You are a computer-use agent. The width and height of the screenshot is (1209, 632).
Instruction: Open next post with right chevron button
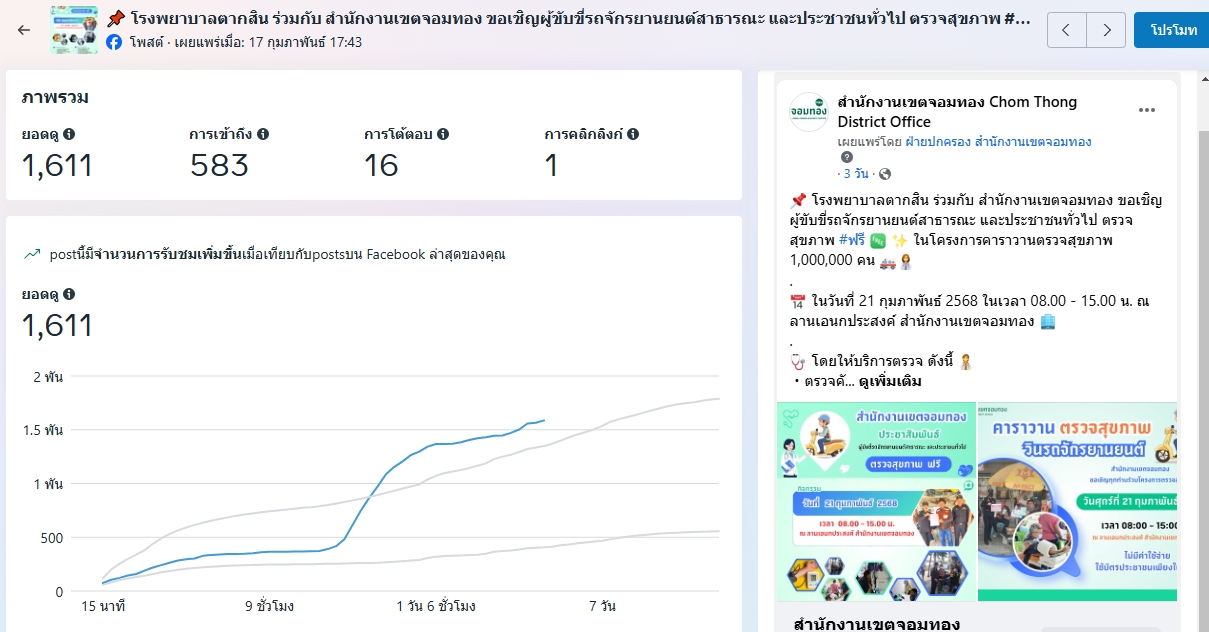(x=1105, y=30)
